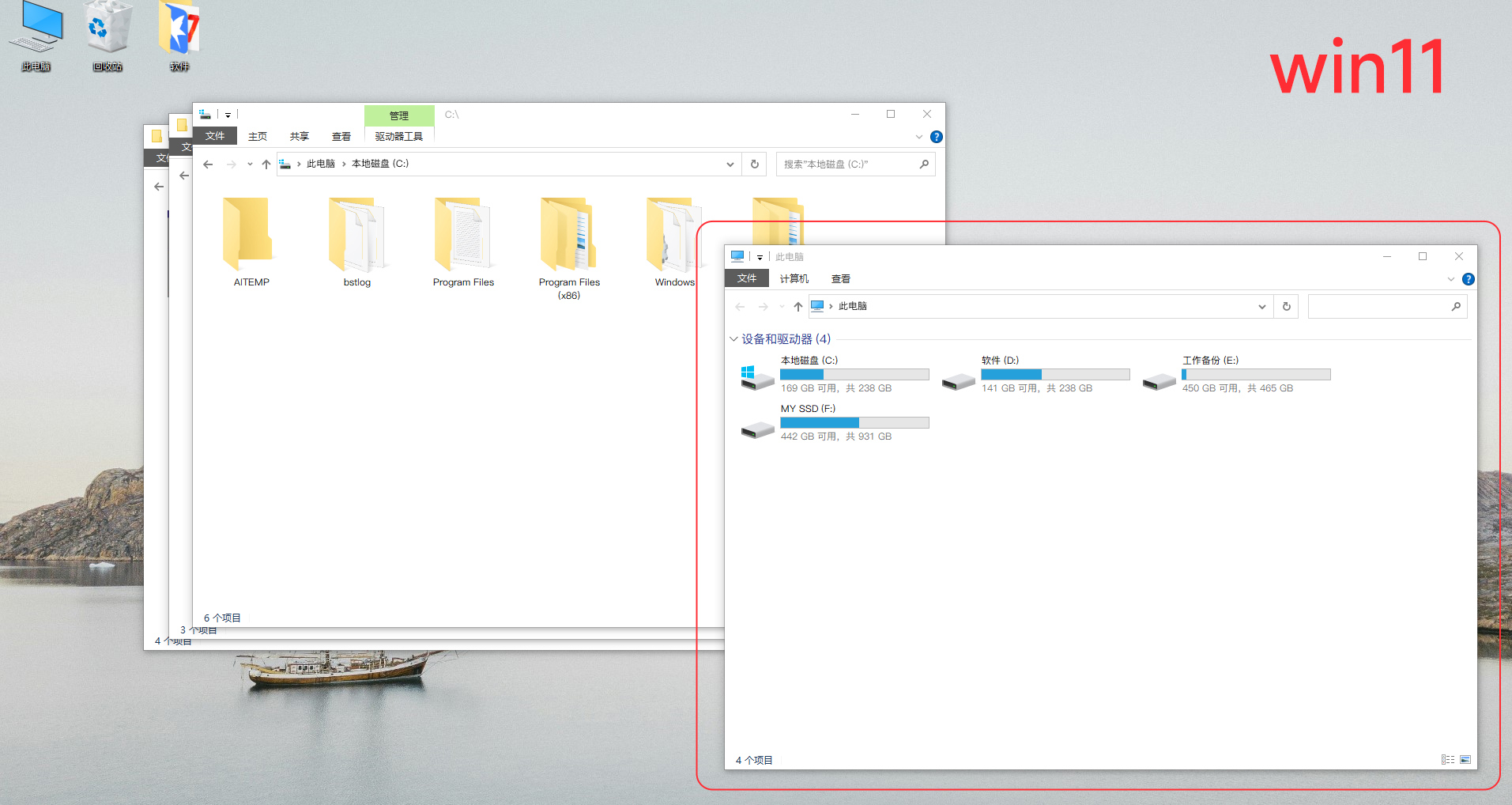1512x805 pixels.
Task: Switch to the 驱动器工具 tab
Action: click(399, 136)
